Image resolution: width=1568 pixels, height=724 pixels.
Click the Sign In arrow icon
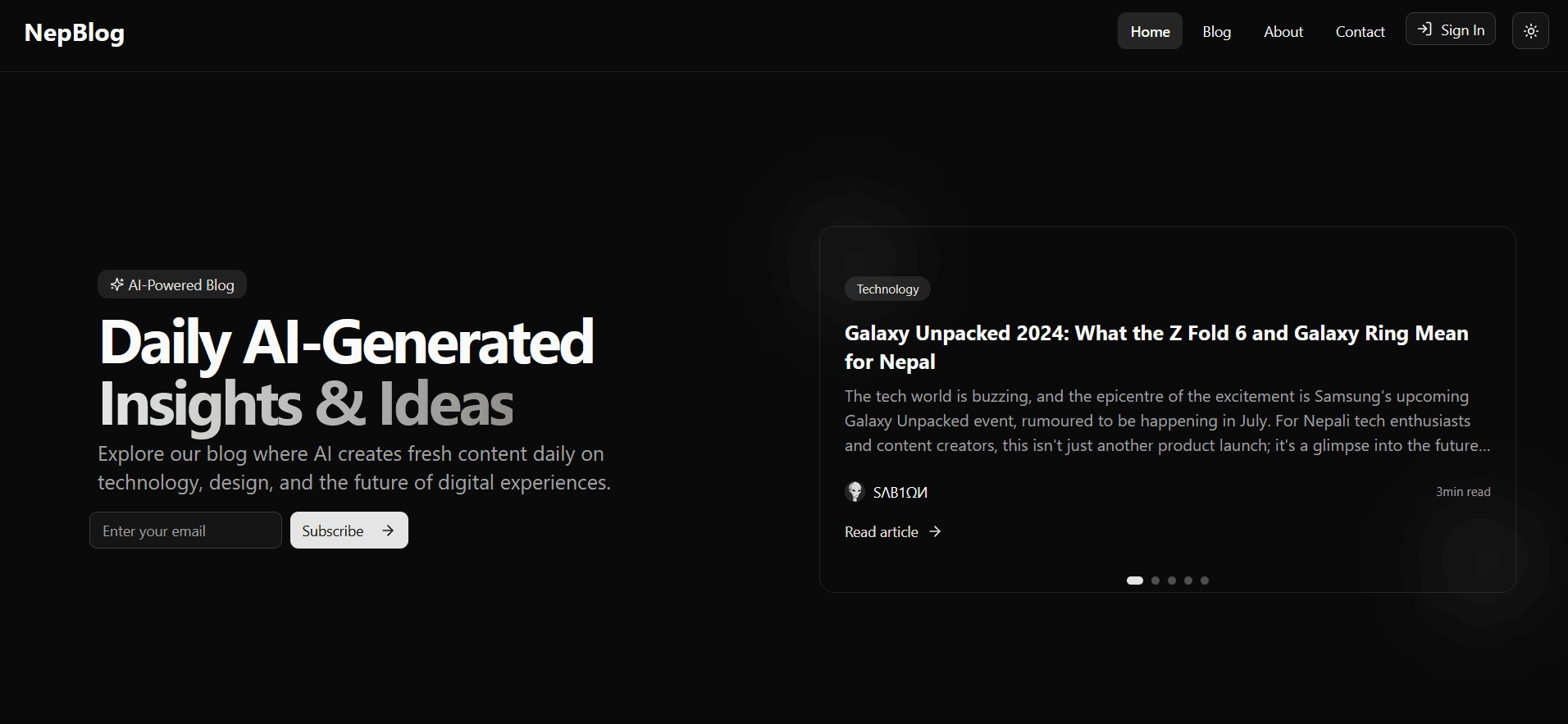pos(1425,30)
